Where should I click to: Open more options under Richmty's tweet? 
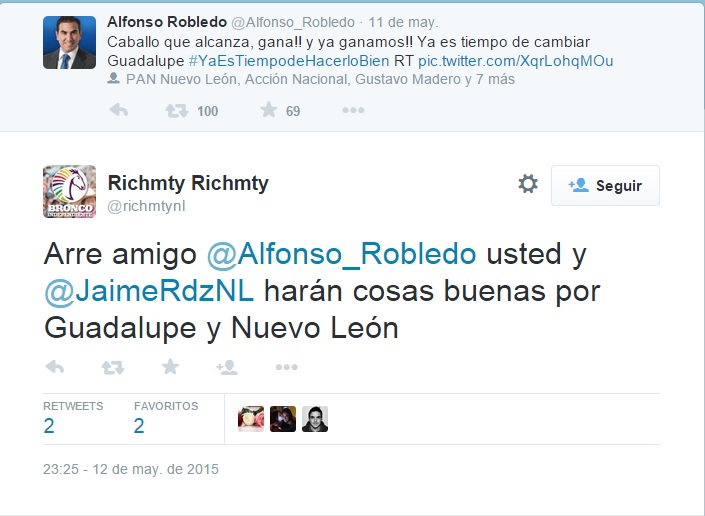pos(286,367)
